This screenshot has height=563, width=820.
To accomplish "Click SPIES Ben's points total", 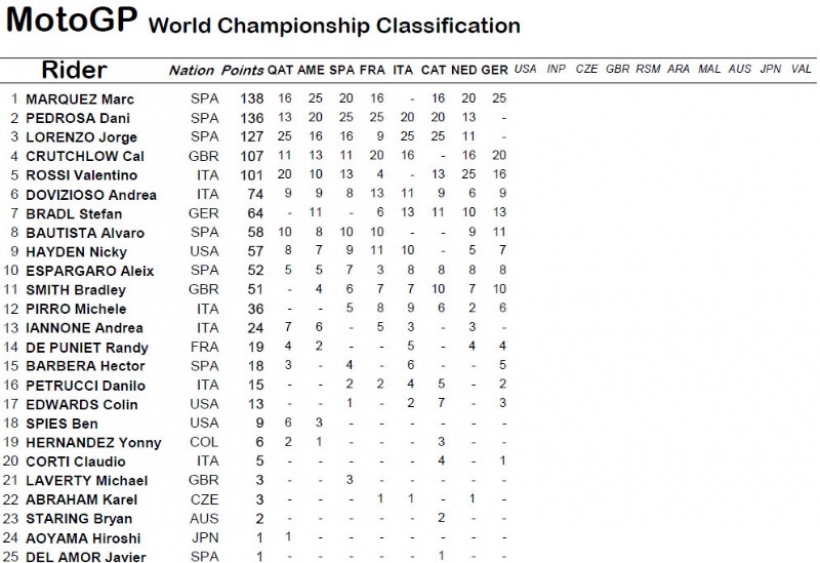I will pos(259,423).
